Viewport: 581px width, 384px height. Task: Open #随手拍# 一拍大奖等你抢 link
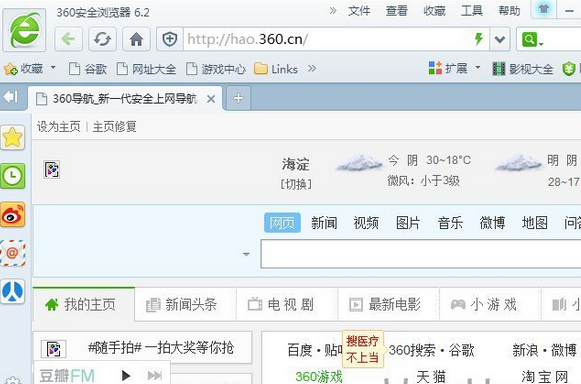pyautogui.click(x=161, y=348)
